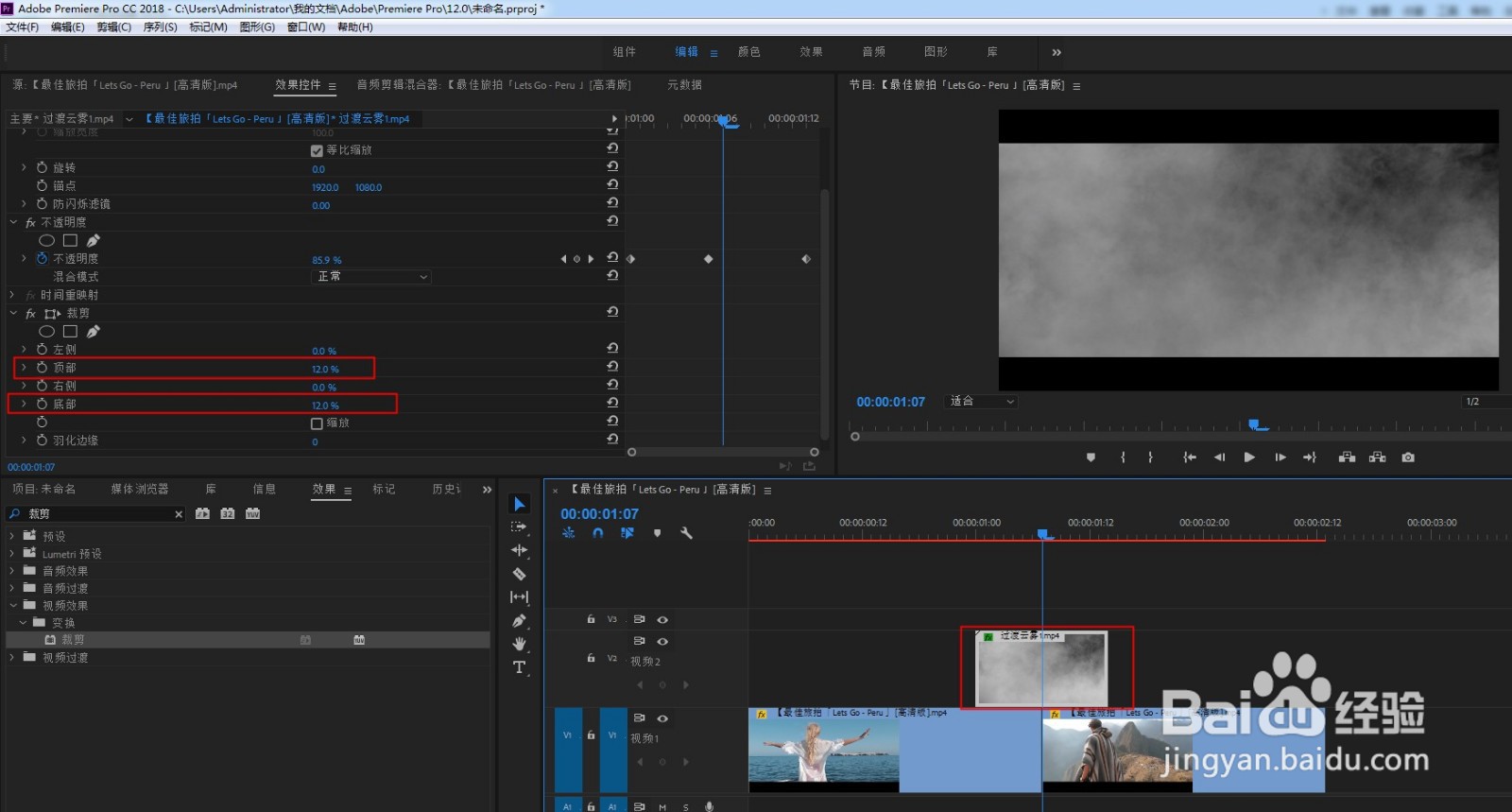Select the Razor tool

pos(519,574)
